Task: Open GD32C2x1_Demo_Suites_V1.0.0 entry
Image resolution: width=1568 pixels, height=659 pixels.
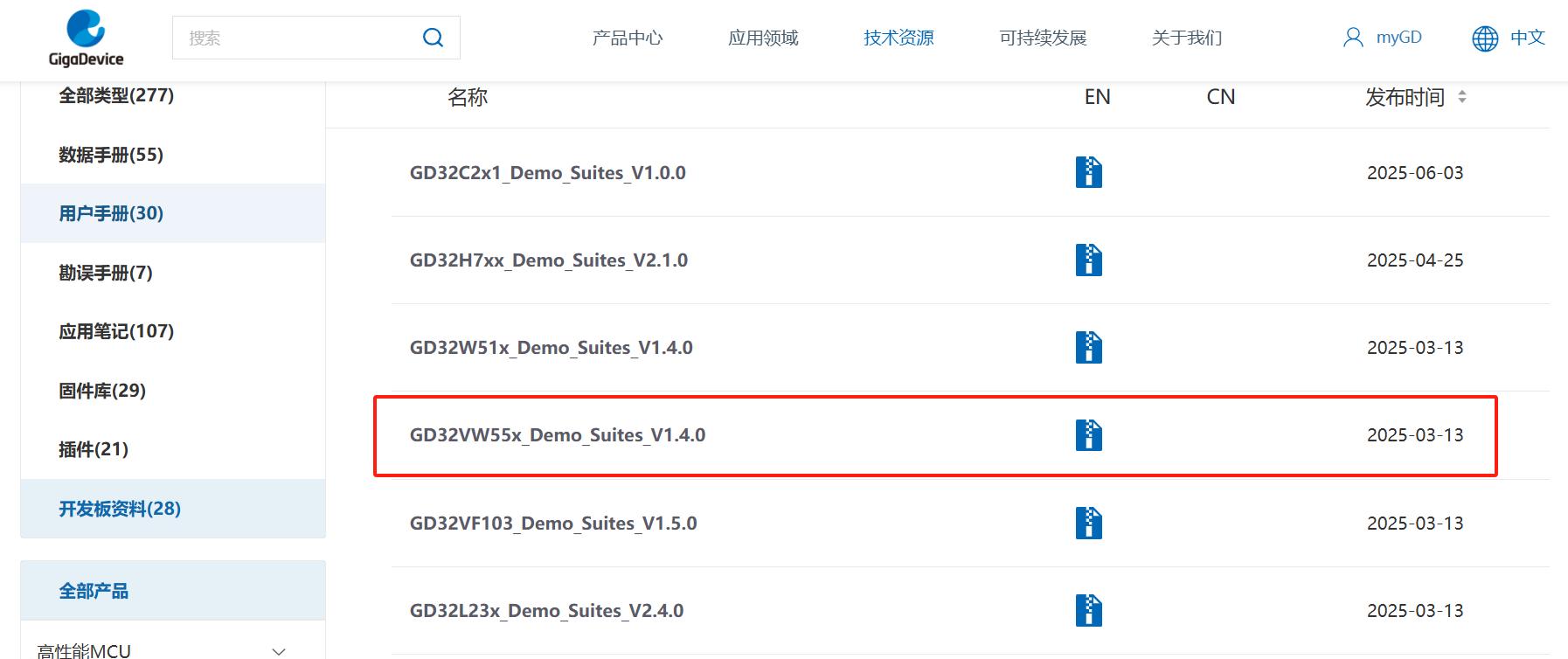Action: pyautogui.click(x=548, y=173)
